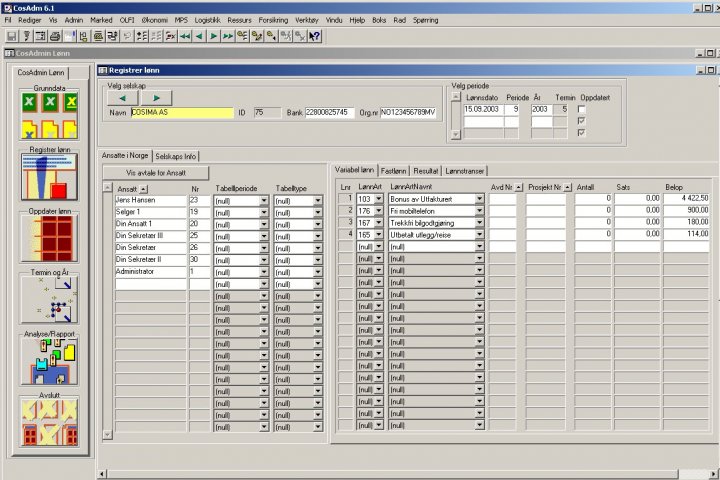Image resolution: width=720 pixels, height=480 pixels.
Task: Open Tabellperiode dropdown for Jens Hansen
Action: coord(264,201)
